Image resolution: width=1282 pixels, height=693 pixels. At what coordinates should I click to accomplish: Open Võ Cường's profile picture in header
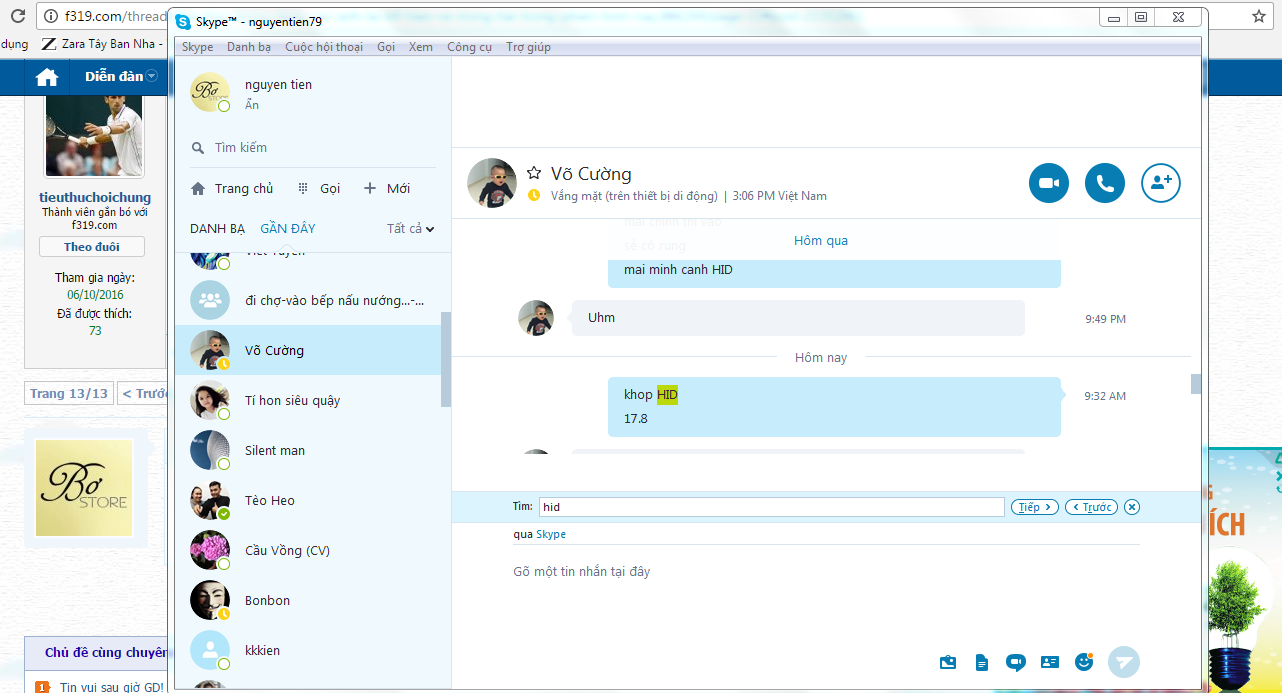[x=492, y=183]
